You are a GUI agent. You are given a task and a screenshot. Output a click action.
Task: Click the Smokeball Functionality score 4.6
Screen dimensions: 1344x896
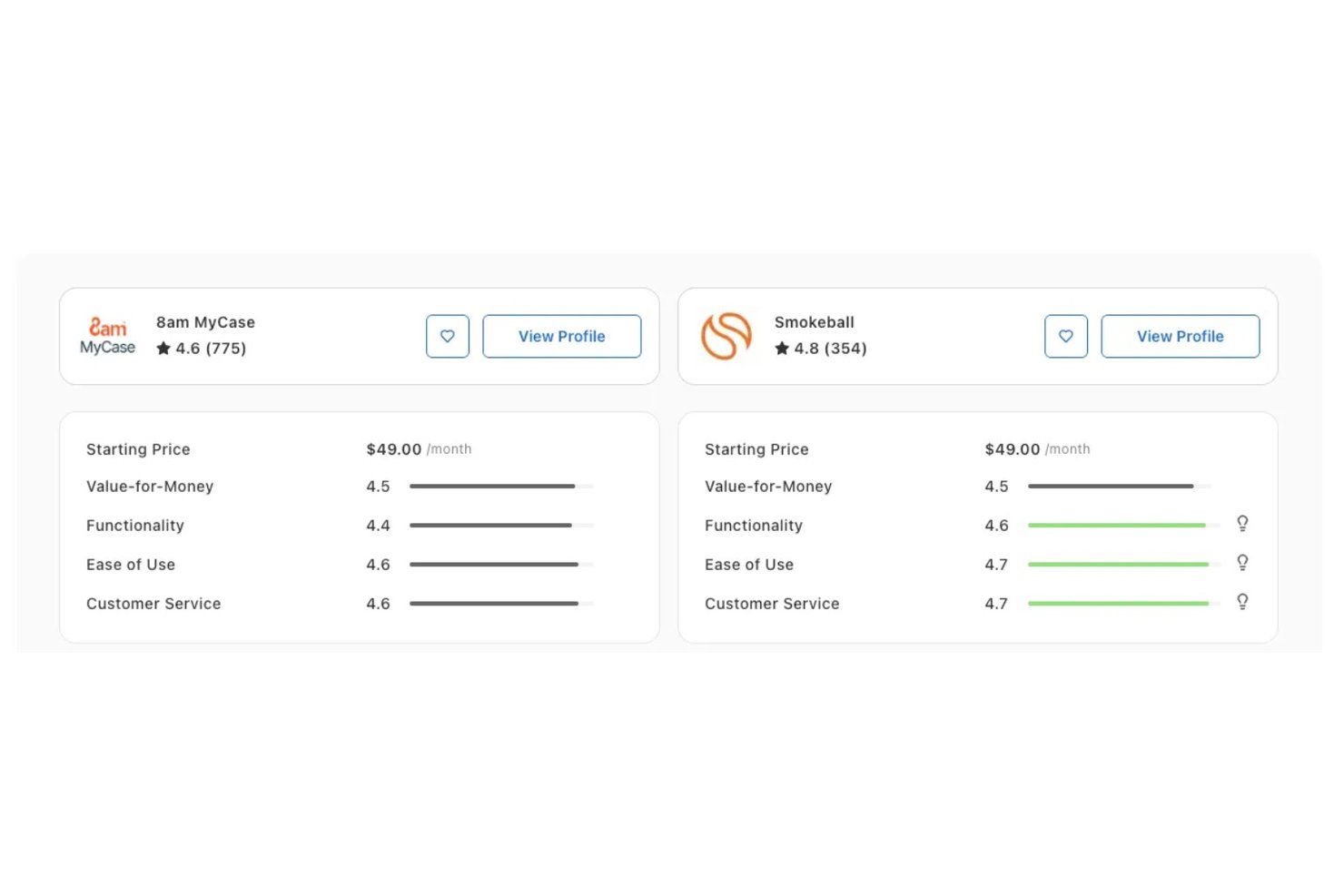[x=996, y=526]
